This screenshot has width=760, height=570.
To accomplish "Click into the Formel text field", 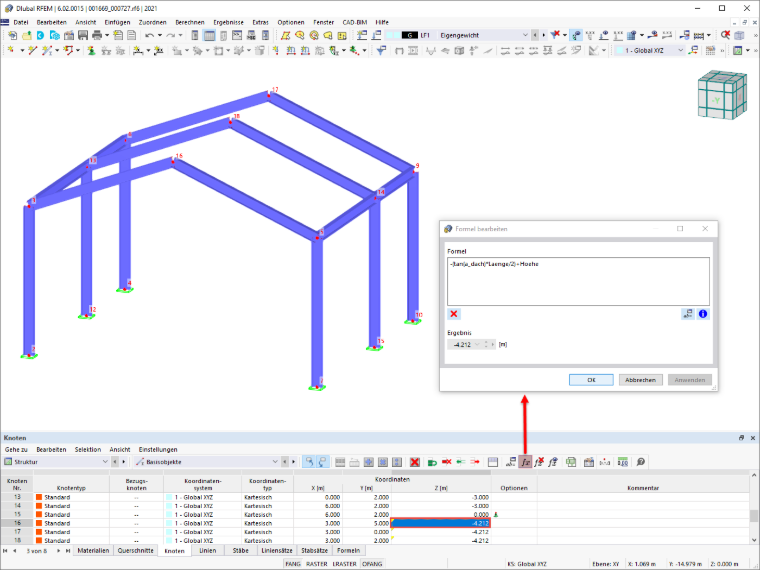I will [578, 282].
